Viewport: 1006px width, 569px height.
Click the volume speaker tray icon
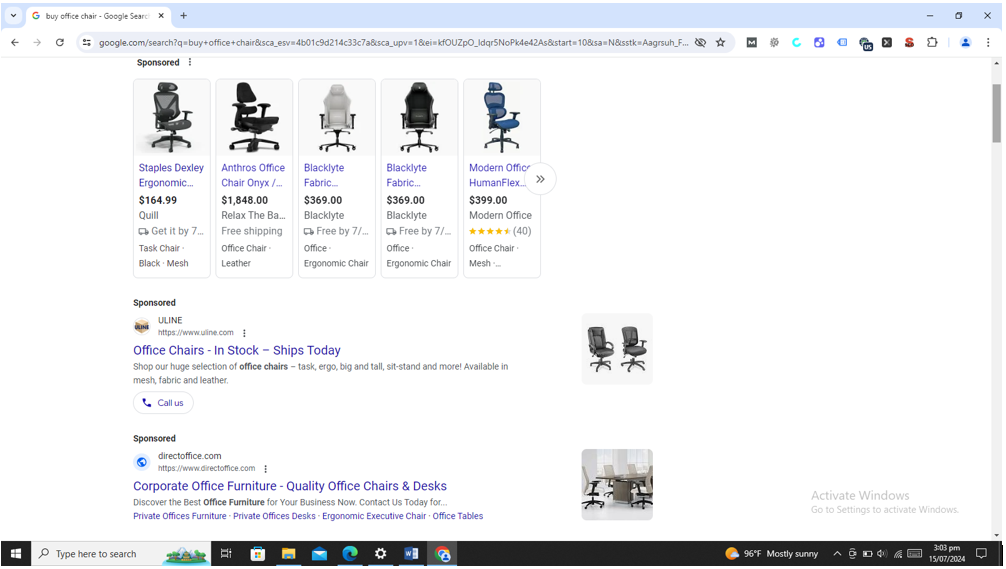point(882,554)
